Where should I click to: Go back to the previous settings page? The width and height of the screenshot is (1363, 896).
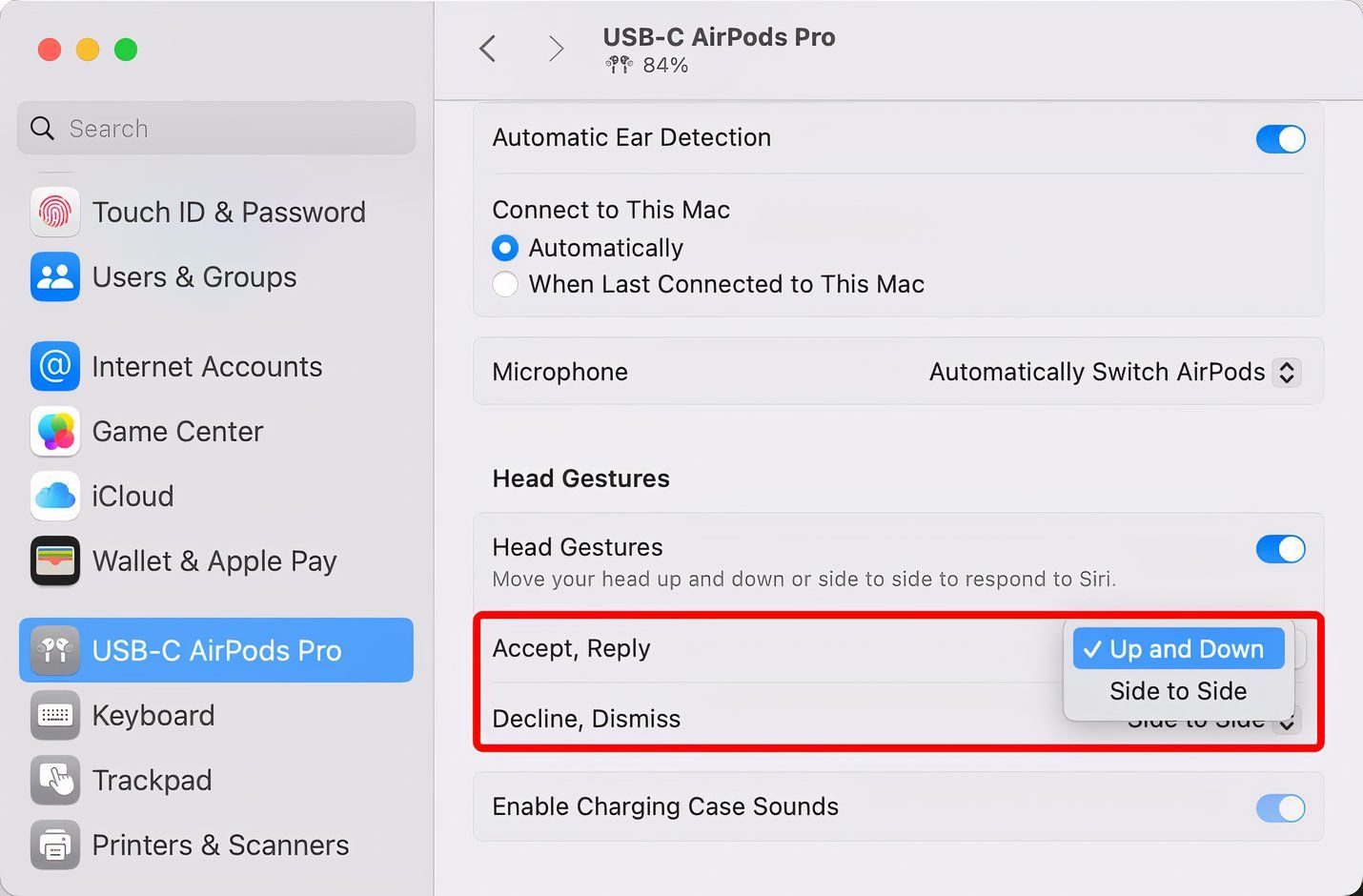[x=487, y=48]
